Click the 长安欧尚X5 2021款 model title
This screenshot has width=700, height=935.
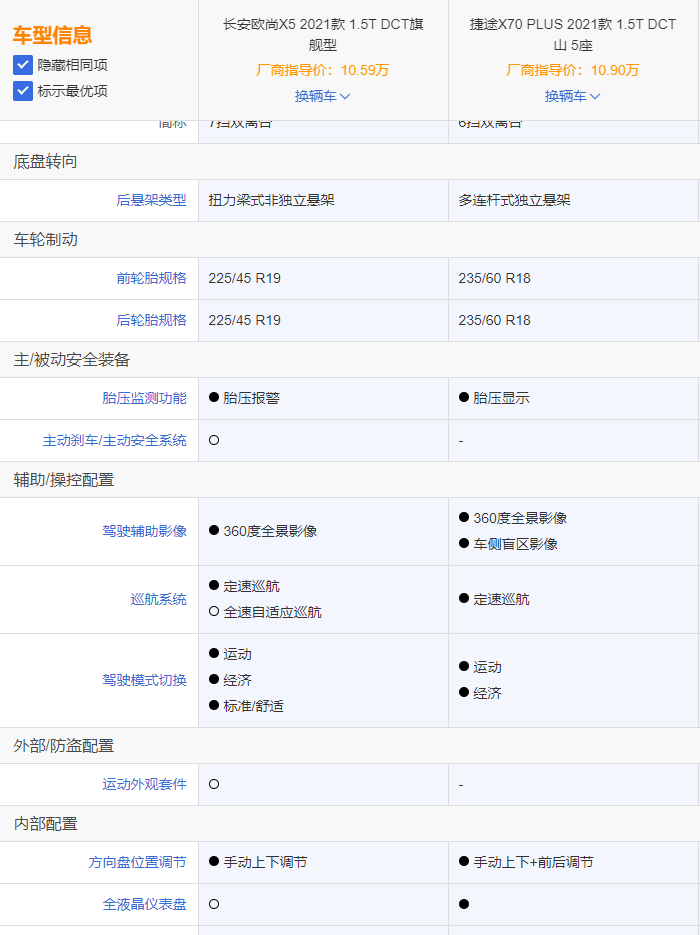(x=323, y=35)
